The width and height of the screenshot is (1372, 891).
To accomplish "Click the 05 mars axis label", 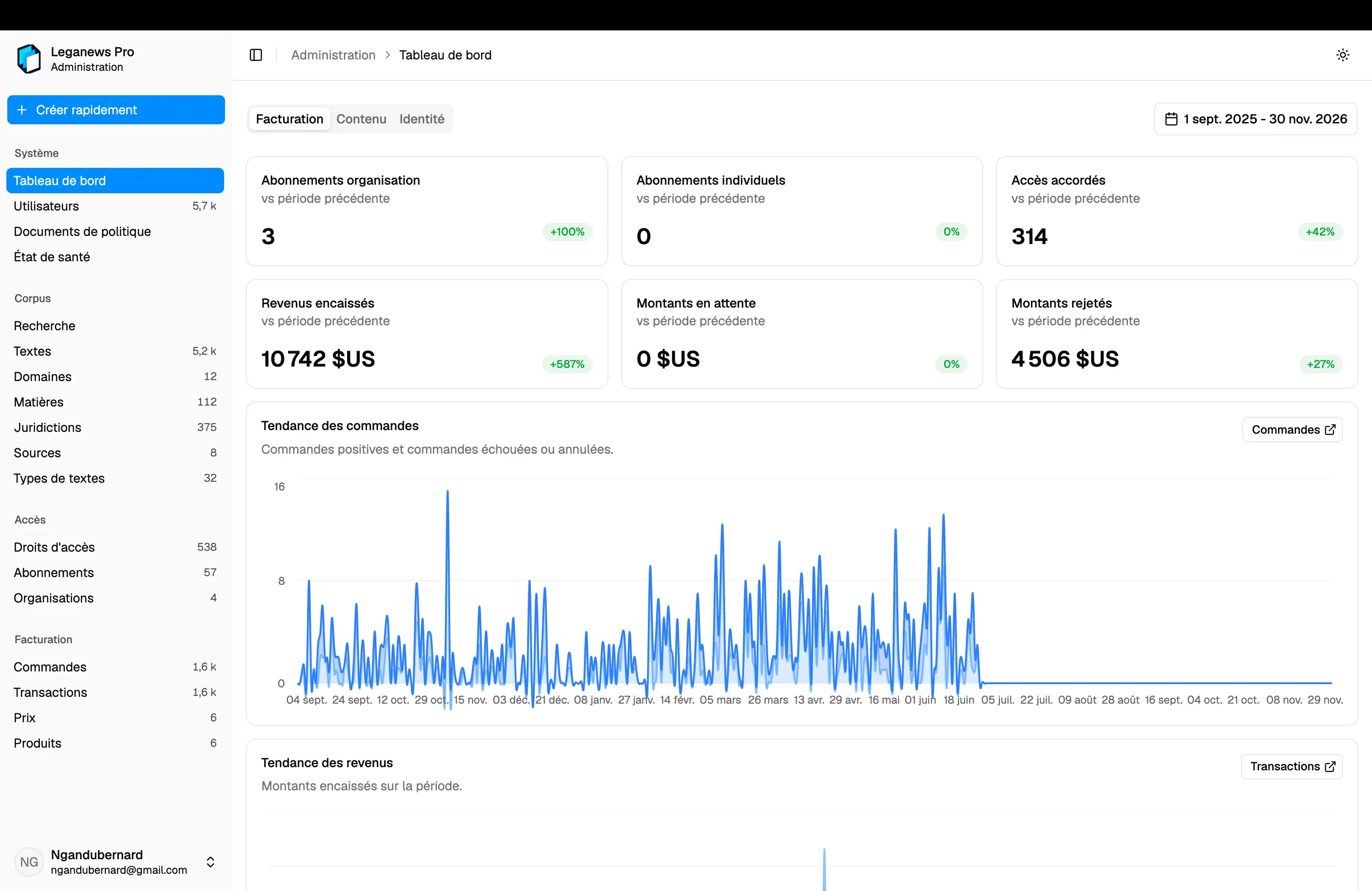I will coord(720,700).
